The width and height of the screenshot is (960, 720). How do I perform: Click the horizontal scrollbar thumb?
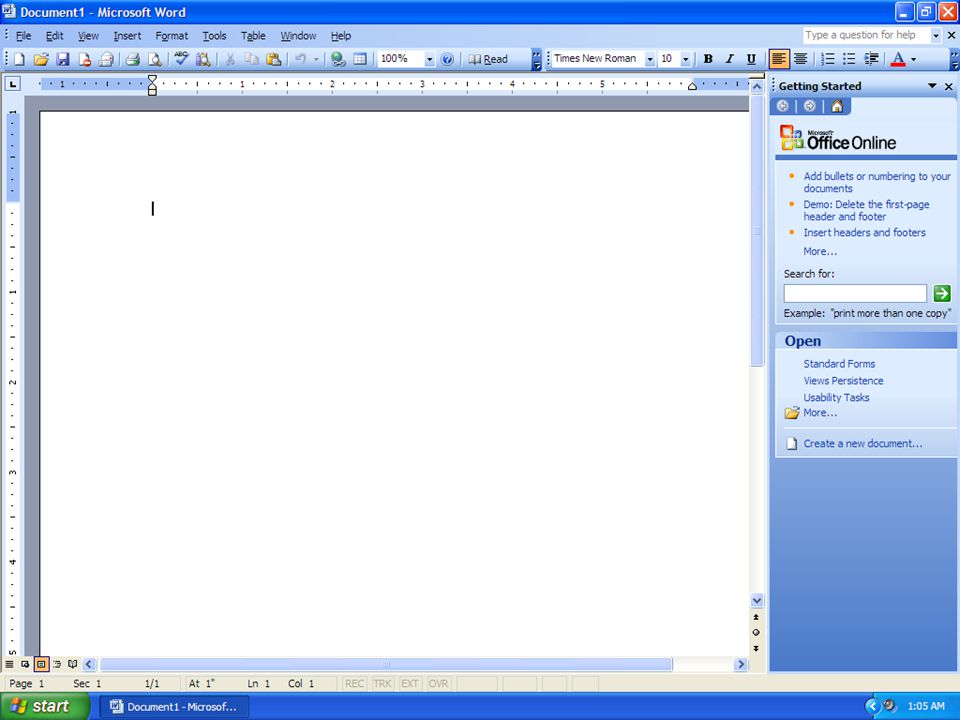[386, 664]
